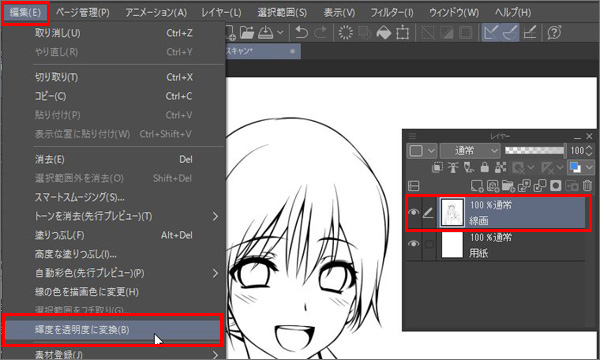This screenshot has width=600, height=360.
Task: Click the undo arrow toolbar icon
Action: click(x=302, y=33)
